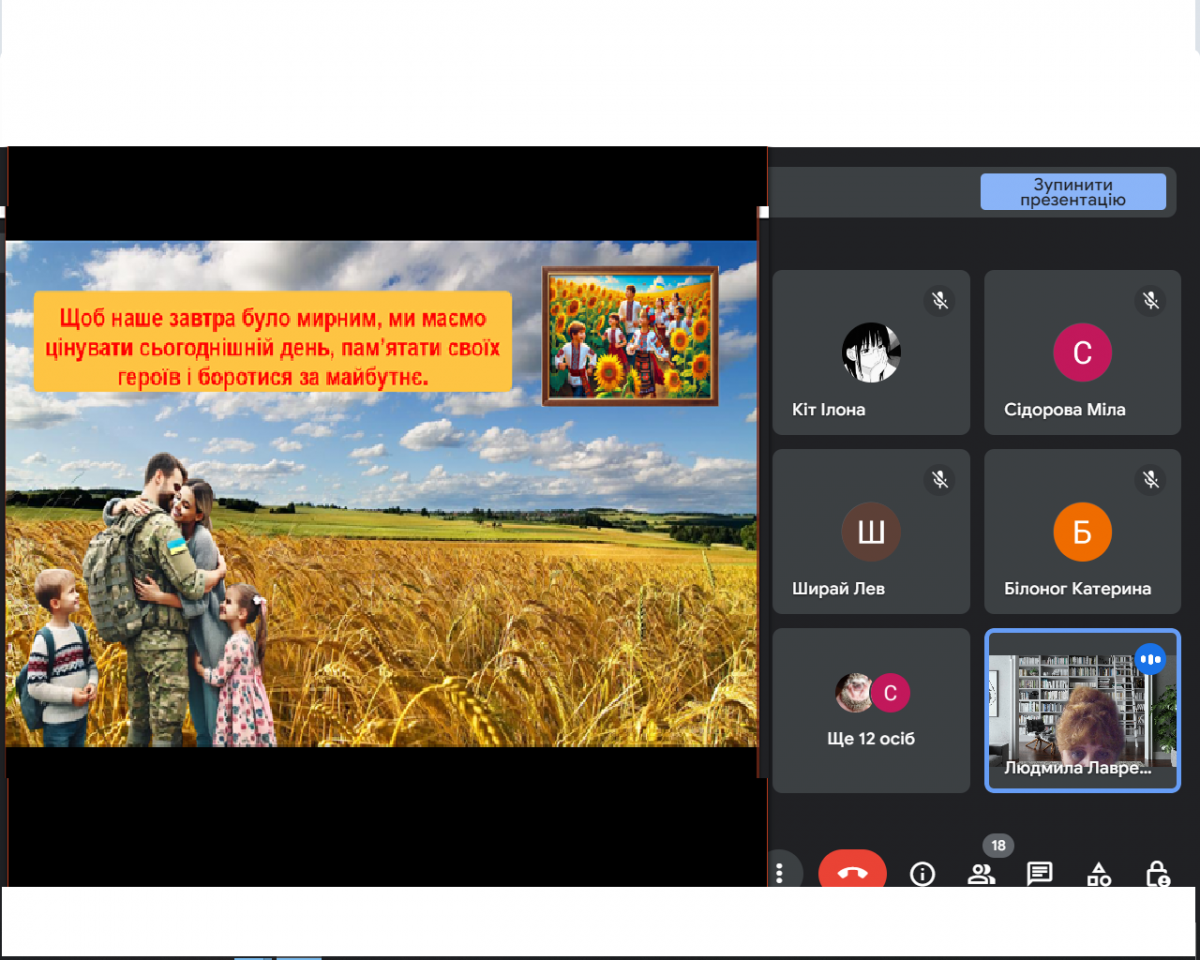Select the Кіт Ілона participant tile avatar
The image size is (1200, 960).
pos(871,353)
